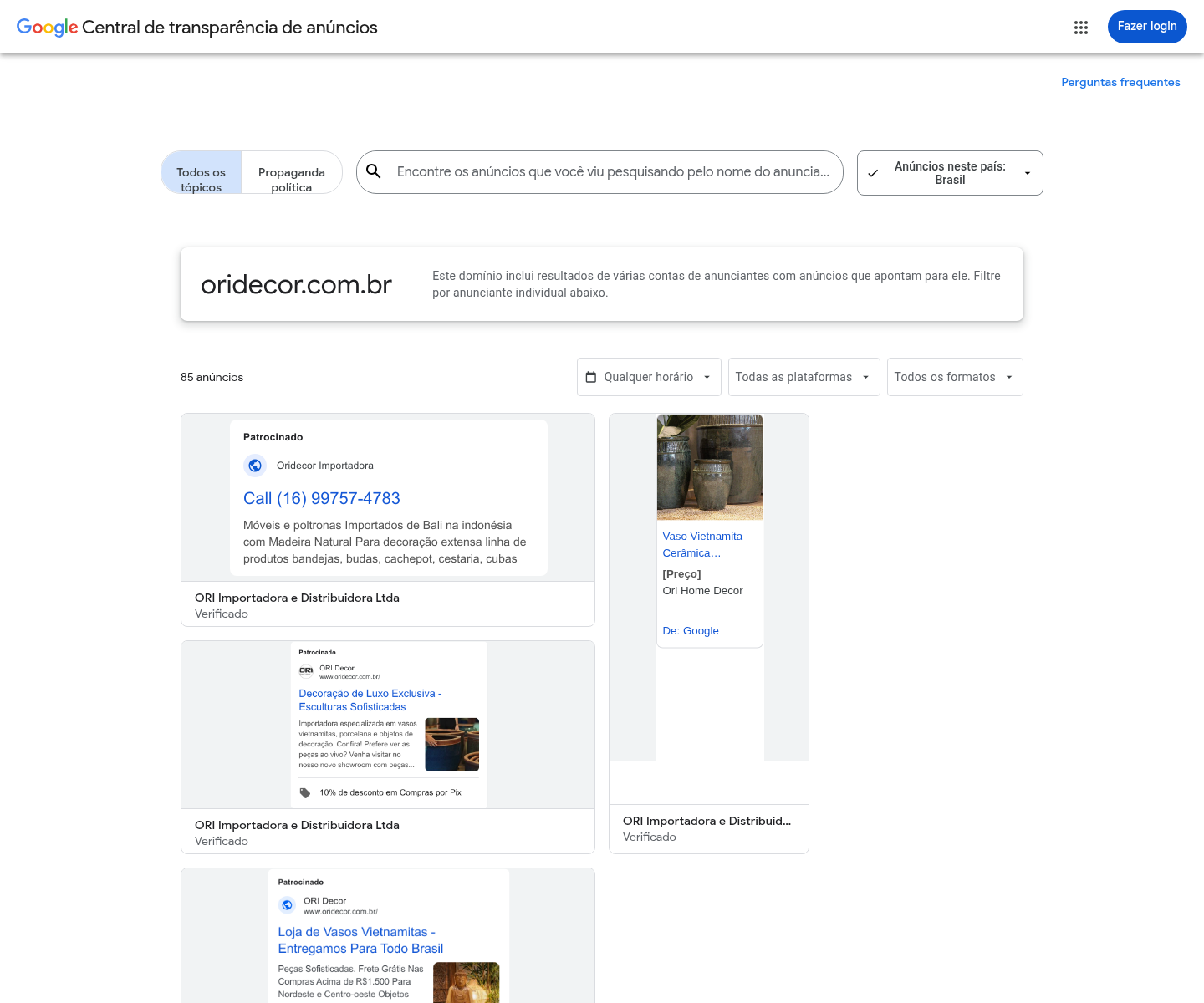Click the oridecor.com.br domain title
Viewport: 1204px width, 1003px height.
[x=296, y=284]
